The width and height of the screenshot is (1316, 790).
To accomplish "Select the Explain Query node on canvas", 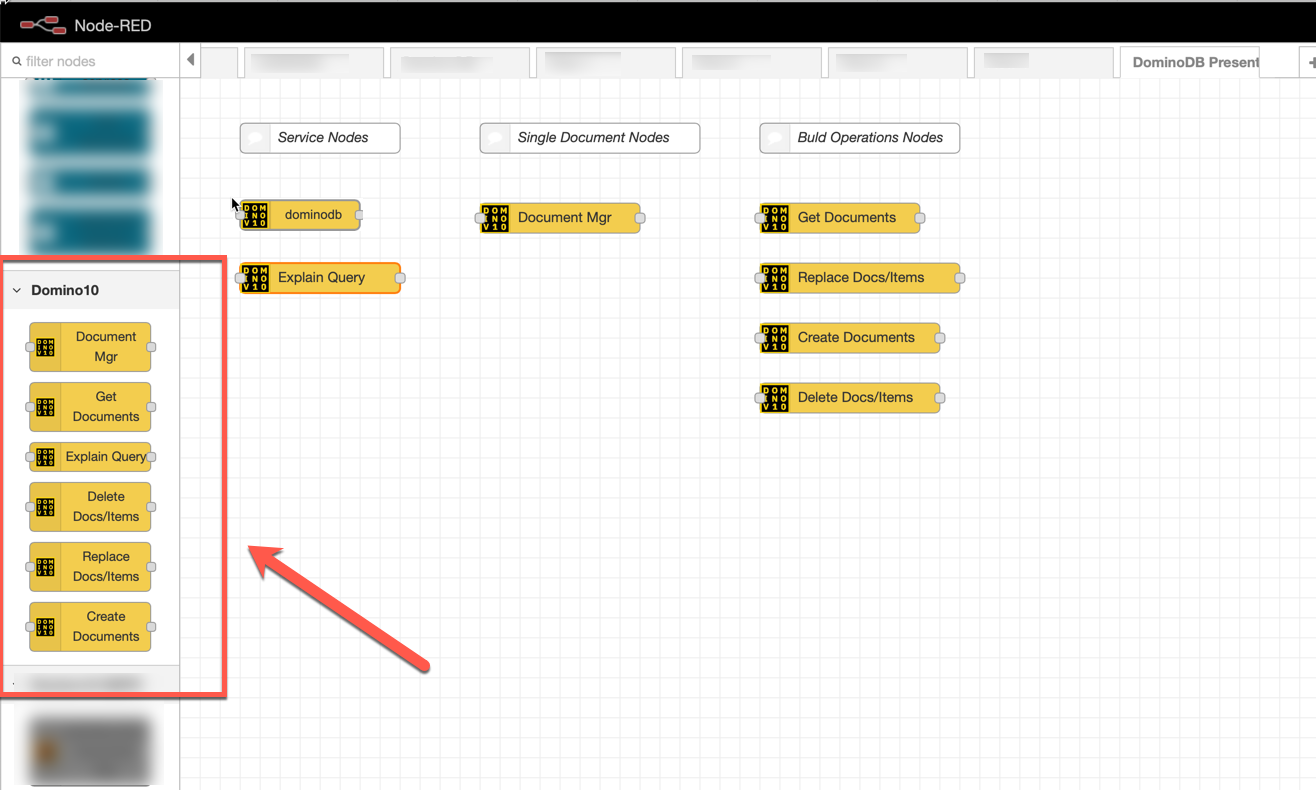I will pos(321,278).
